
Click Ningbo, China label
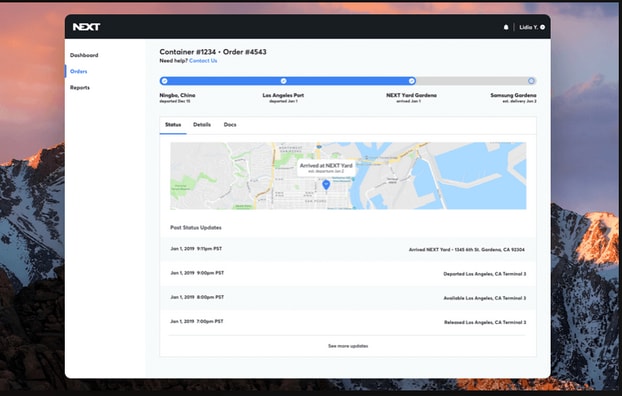click(177, 95)
